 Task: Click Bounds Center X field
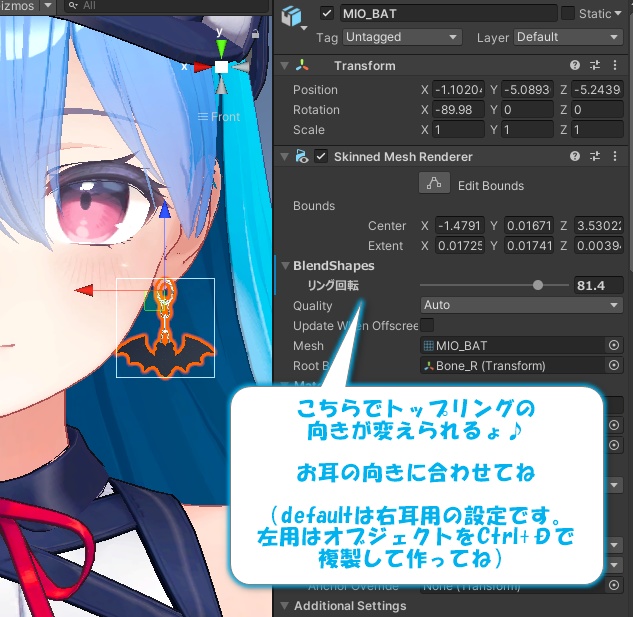(460, 226)
